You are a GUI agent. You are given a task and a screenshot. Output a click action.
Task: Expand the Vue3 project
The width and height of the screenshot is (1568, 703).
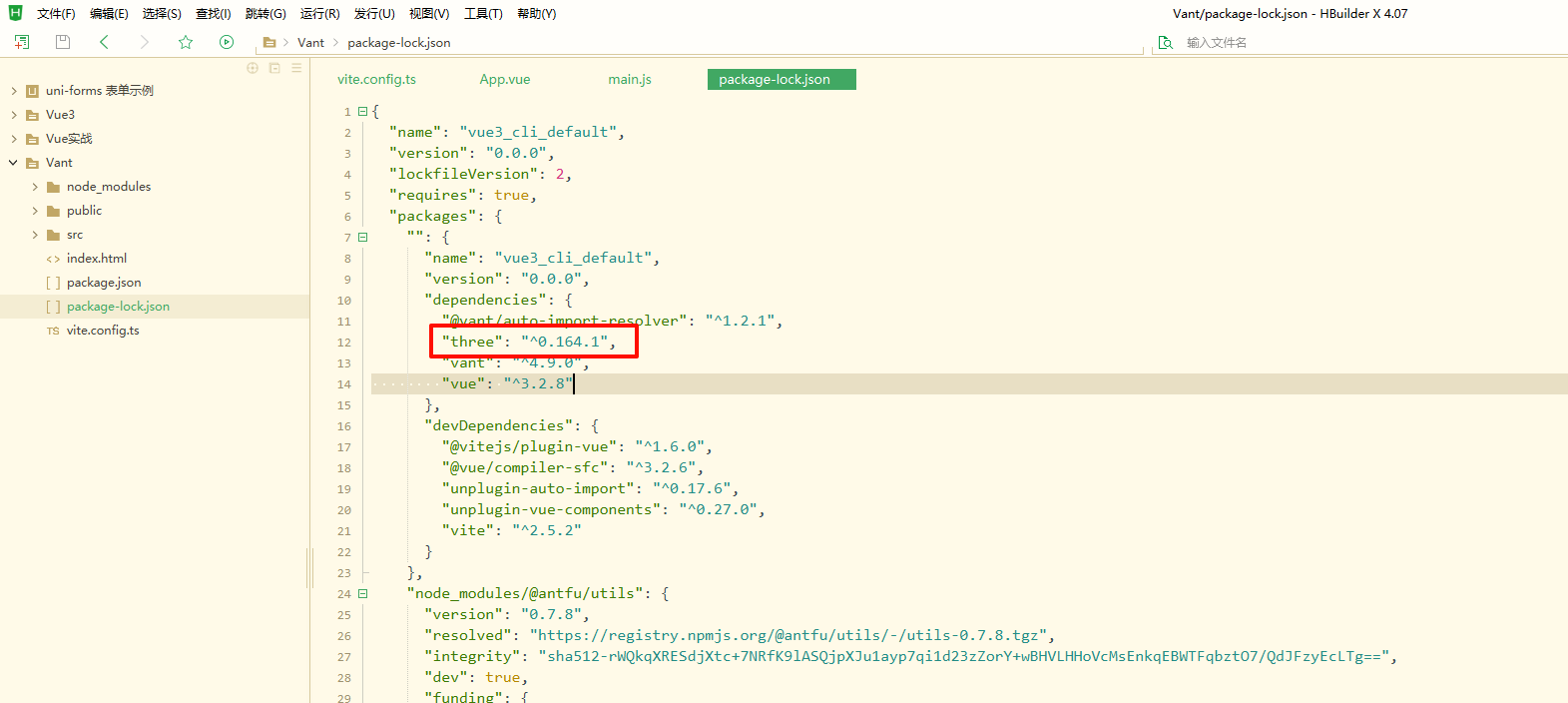tap(13, 115)
